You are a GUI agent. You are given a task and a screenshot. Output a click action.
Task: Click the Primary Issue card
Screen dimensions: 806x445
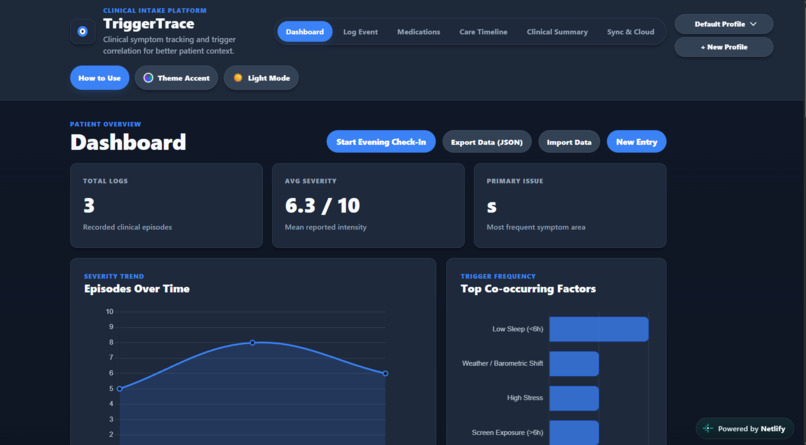tap(570, 206)
